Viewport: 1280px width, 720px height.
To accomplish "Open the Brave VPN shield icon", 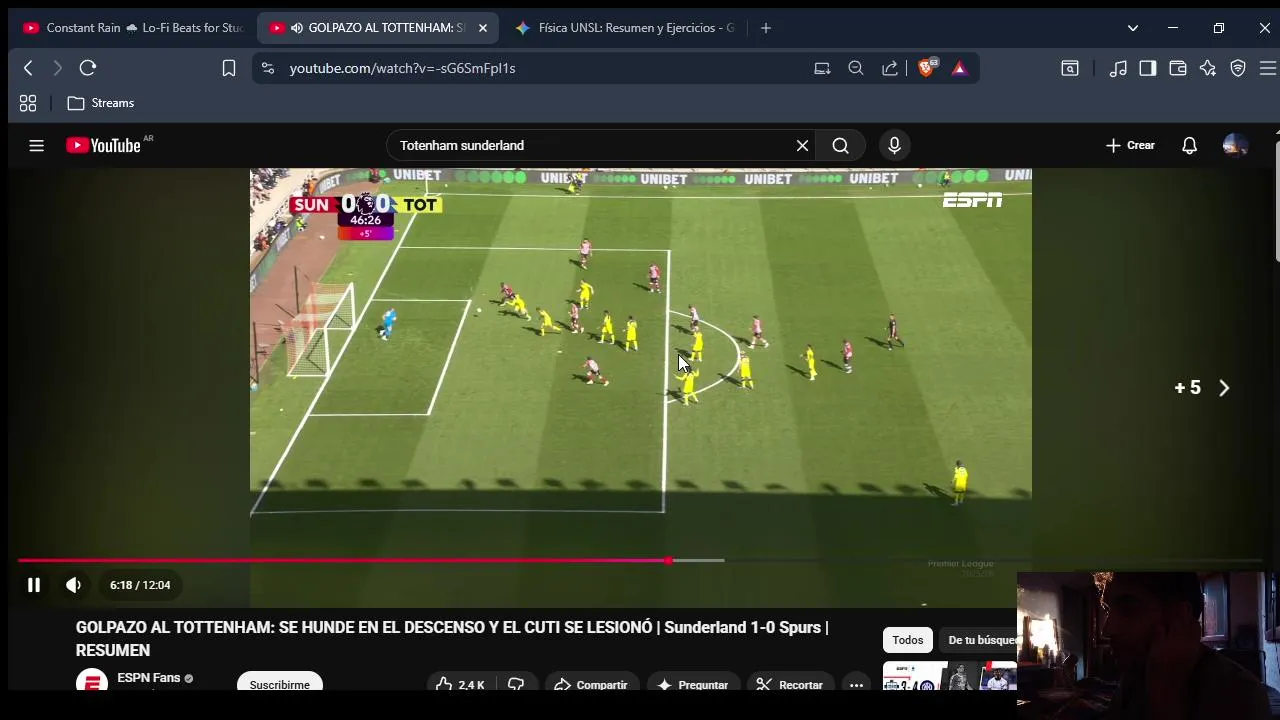I will [1238, 68].
